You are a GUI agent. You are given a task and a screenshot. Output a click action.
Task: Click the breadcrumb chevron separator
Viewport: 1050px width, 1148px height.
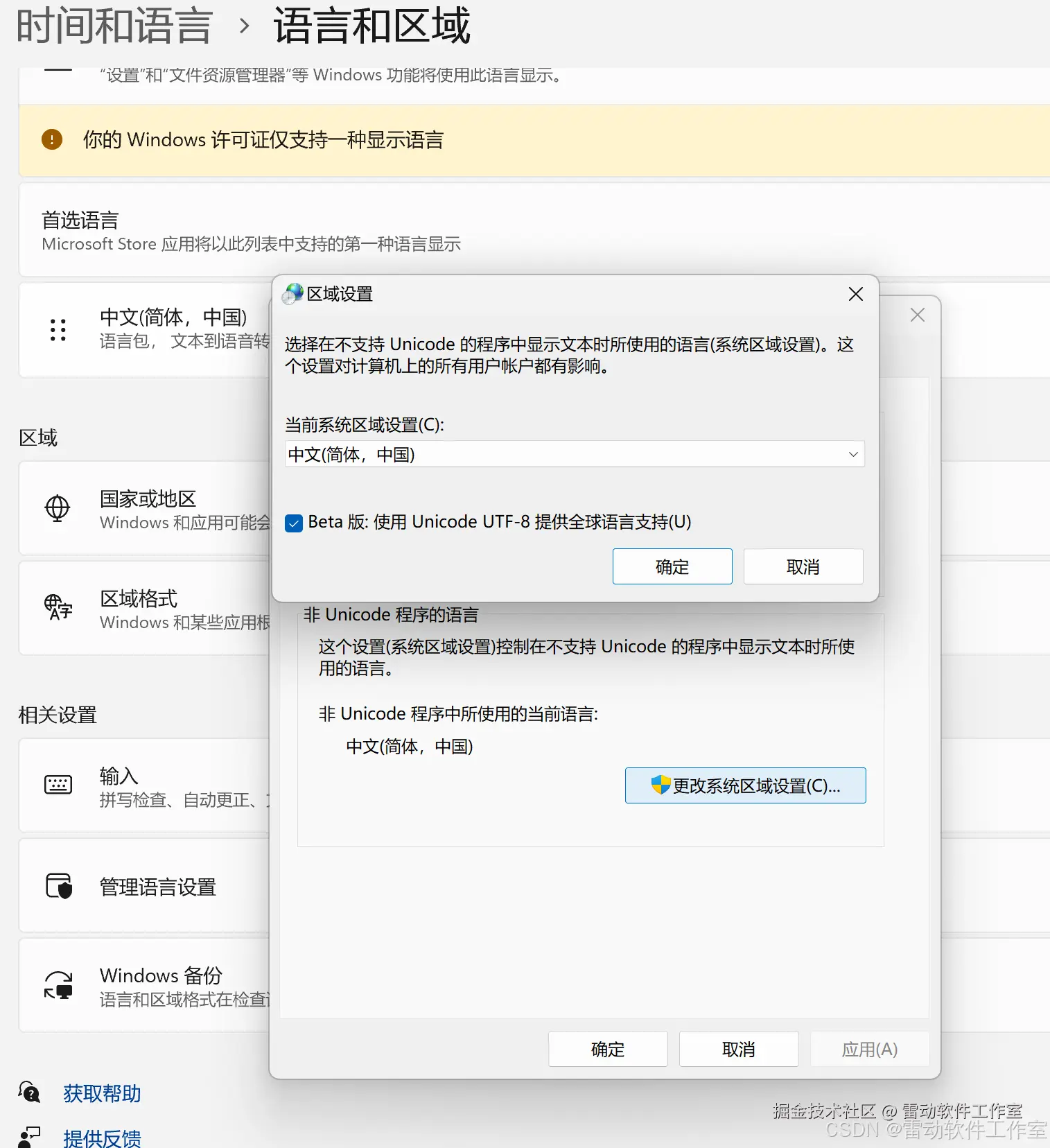(x=243, y=27)
